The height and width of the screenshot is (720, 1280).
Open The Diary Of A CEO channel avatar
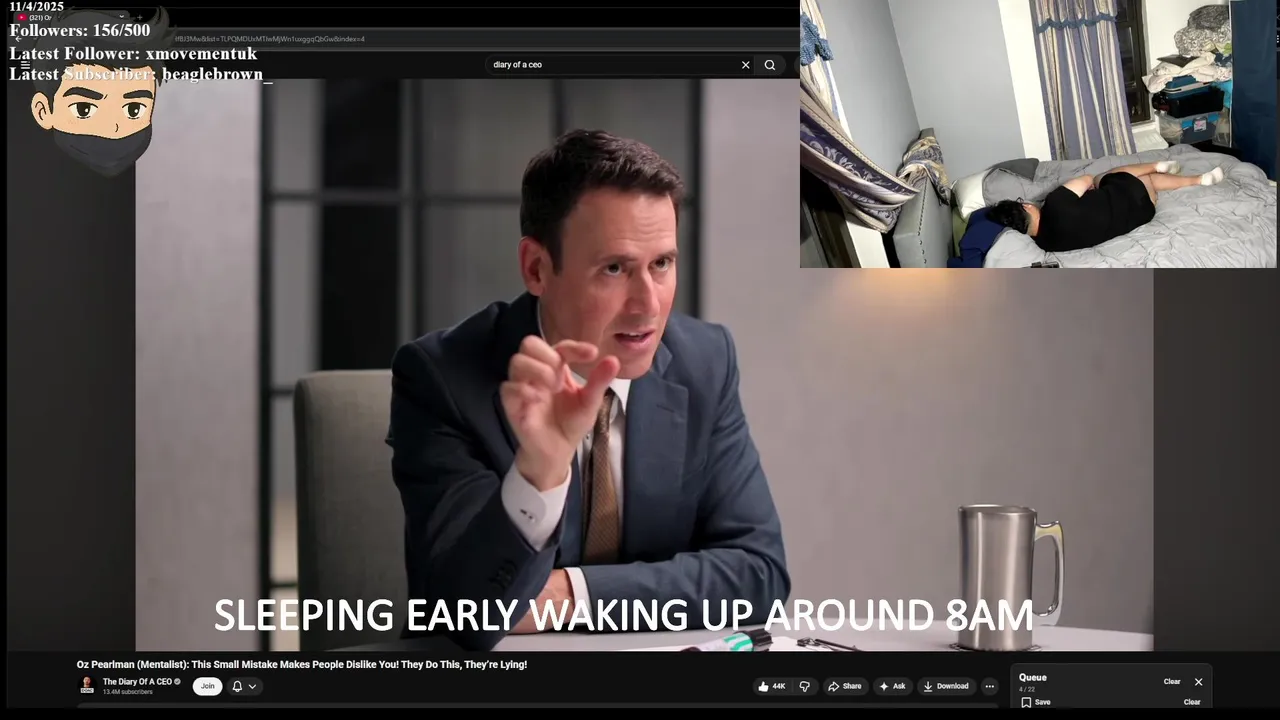pyautogui.click(x=87, y=686)
